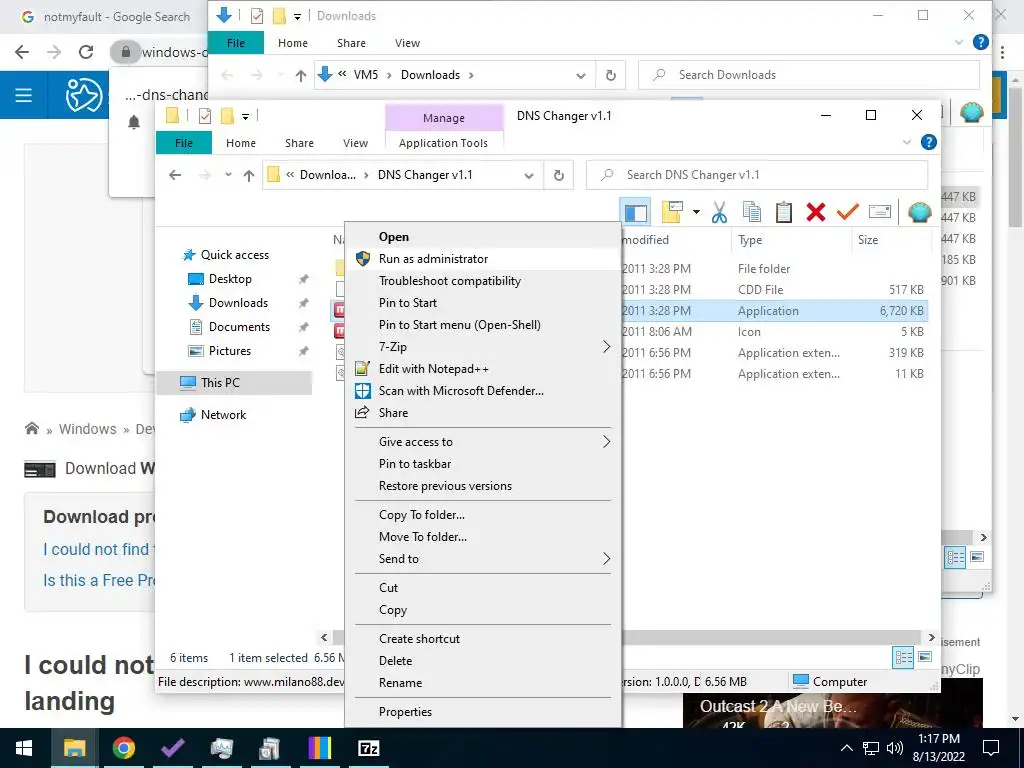
Task: Switch to details view in status bar
Action: click(x=903, y=657)
